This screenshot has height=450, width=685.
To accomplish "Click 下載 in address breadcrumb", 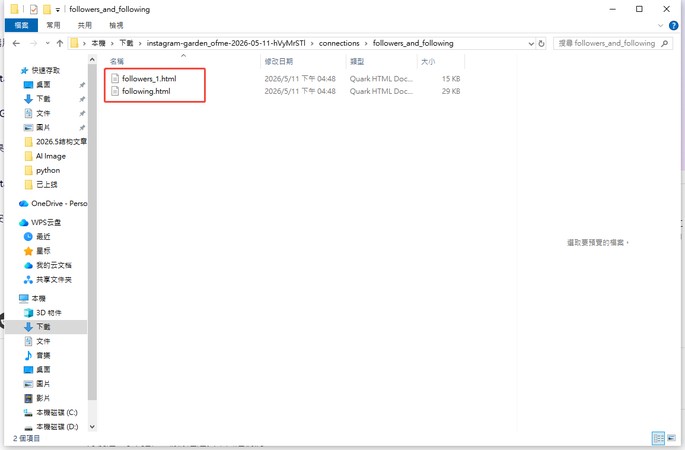I will tap(126, 43).
